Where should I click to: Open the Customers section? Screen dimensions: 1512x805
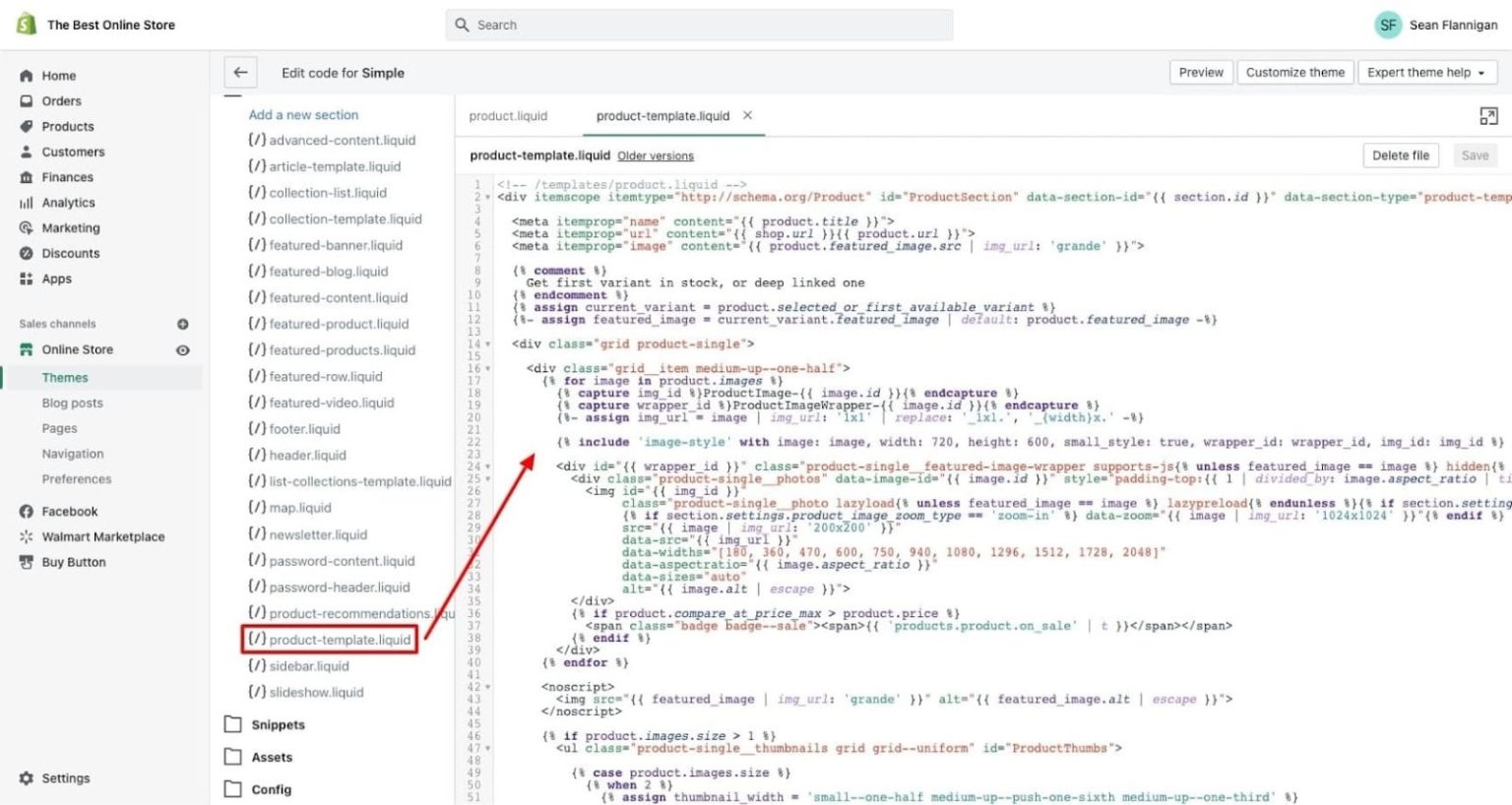pos(72,152)
